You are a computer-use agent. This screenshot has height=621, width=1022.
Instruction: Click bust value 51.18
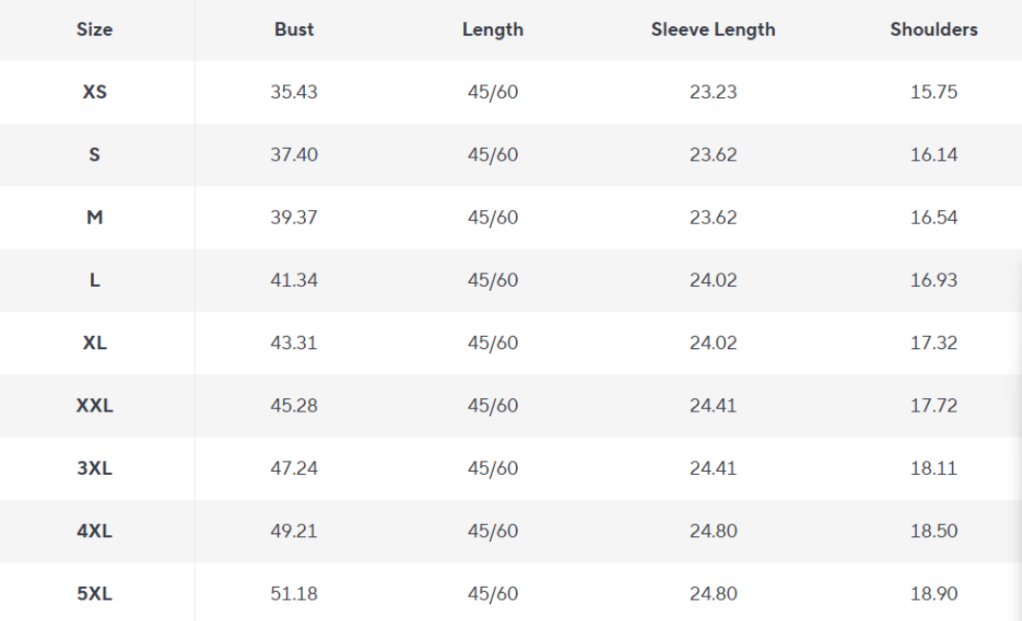tap(293, 594)
